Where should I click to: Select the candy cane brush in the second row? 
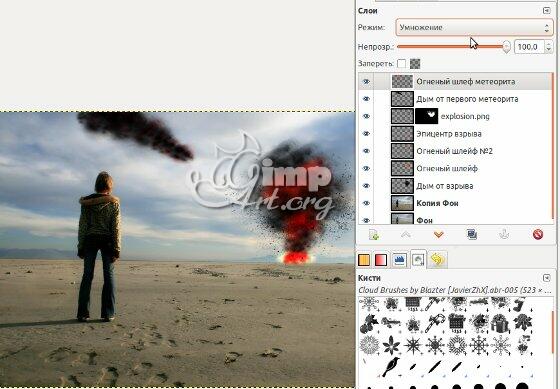435,323
